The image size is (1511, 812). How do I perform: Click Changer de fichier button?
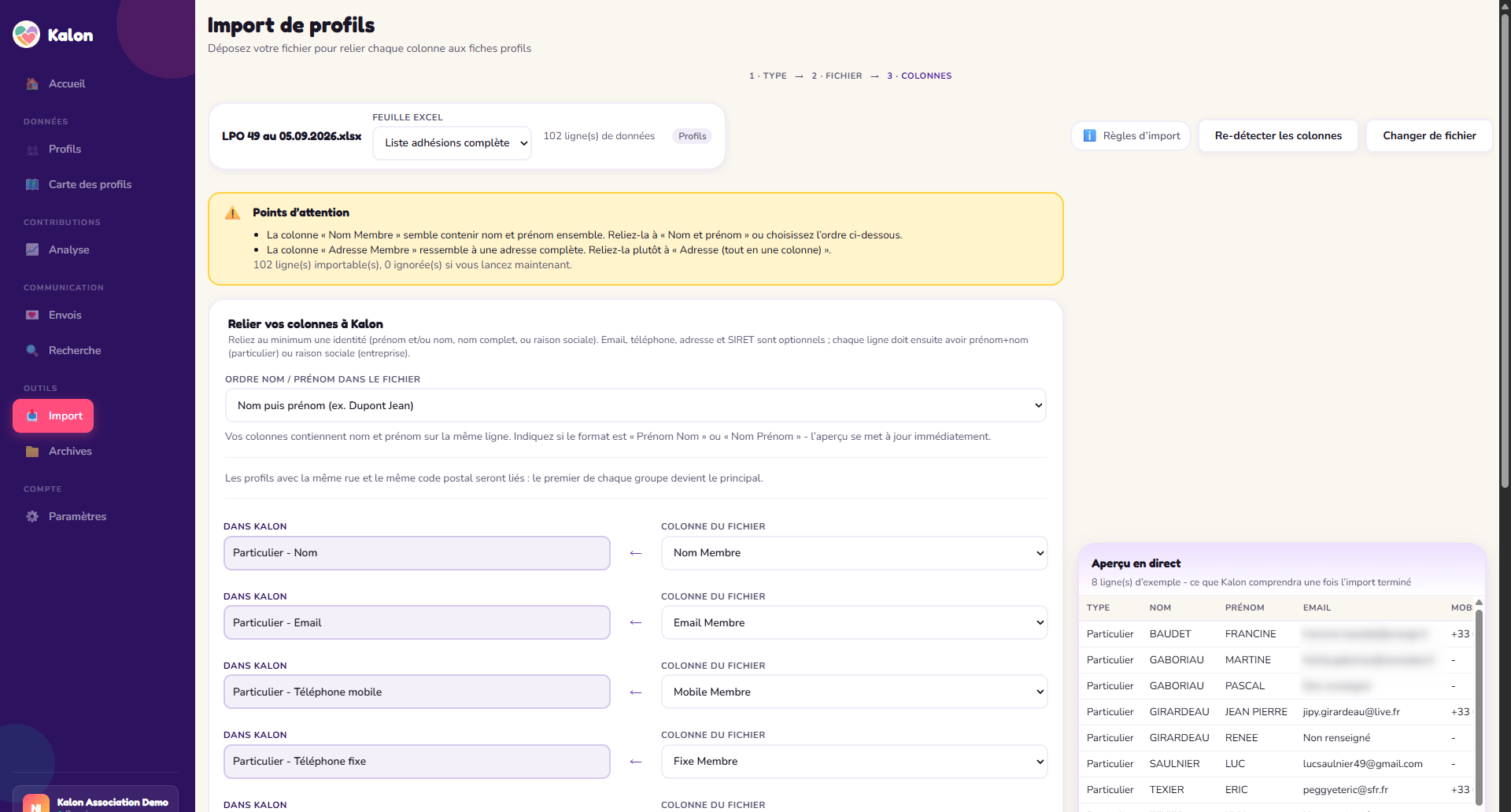[1429, 136]
